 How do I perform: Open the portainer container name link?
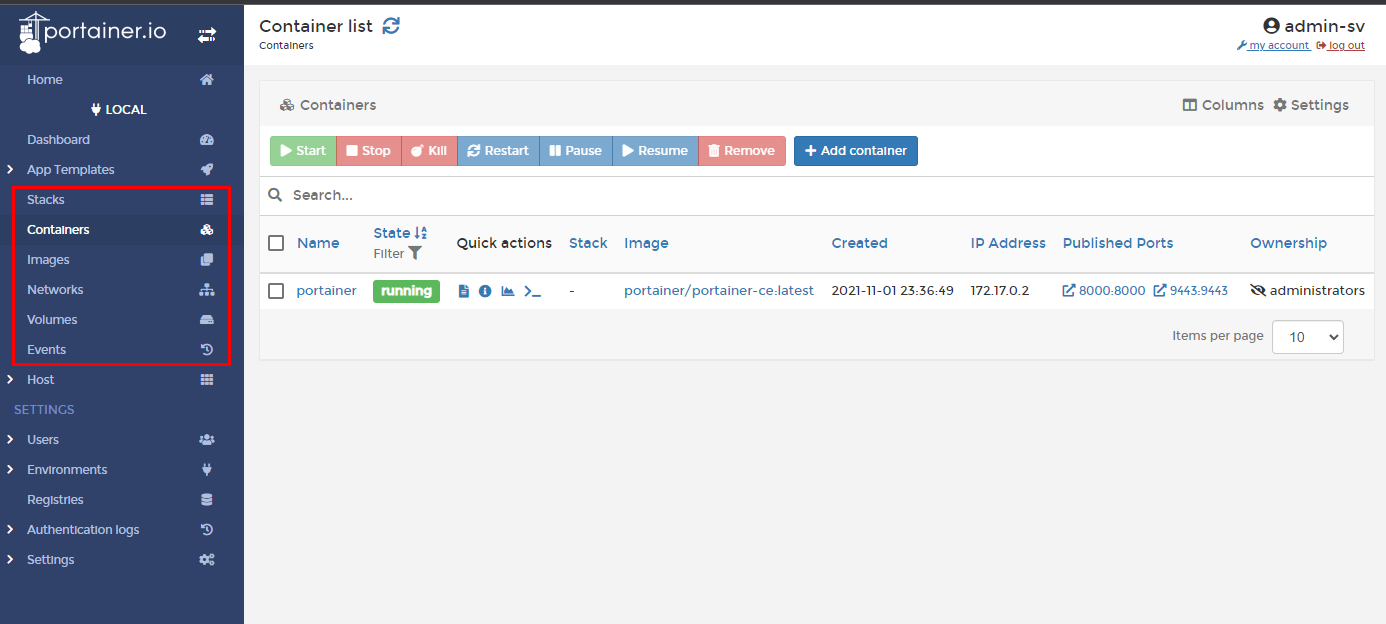(327, 291)
